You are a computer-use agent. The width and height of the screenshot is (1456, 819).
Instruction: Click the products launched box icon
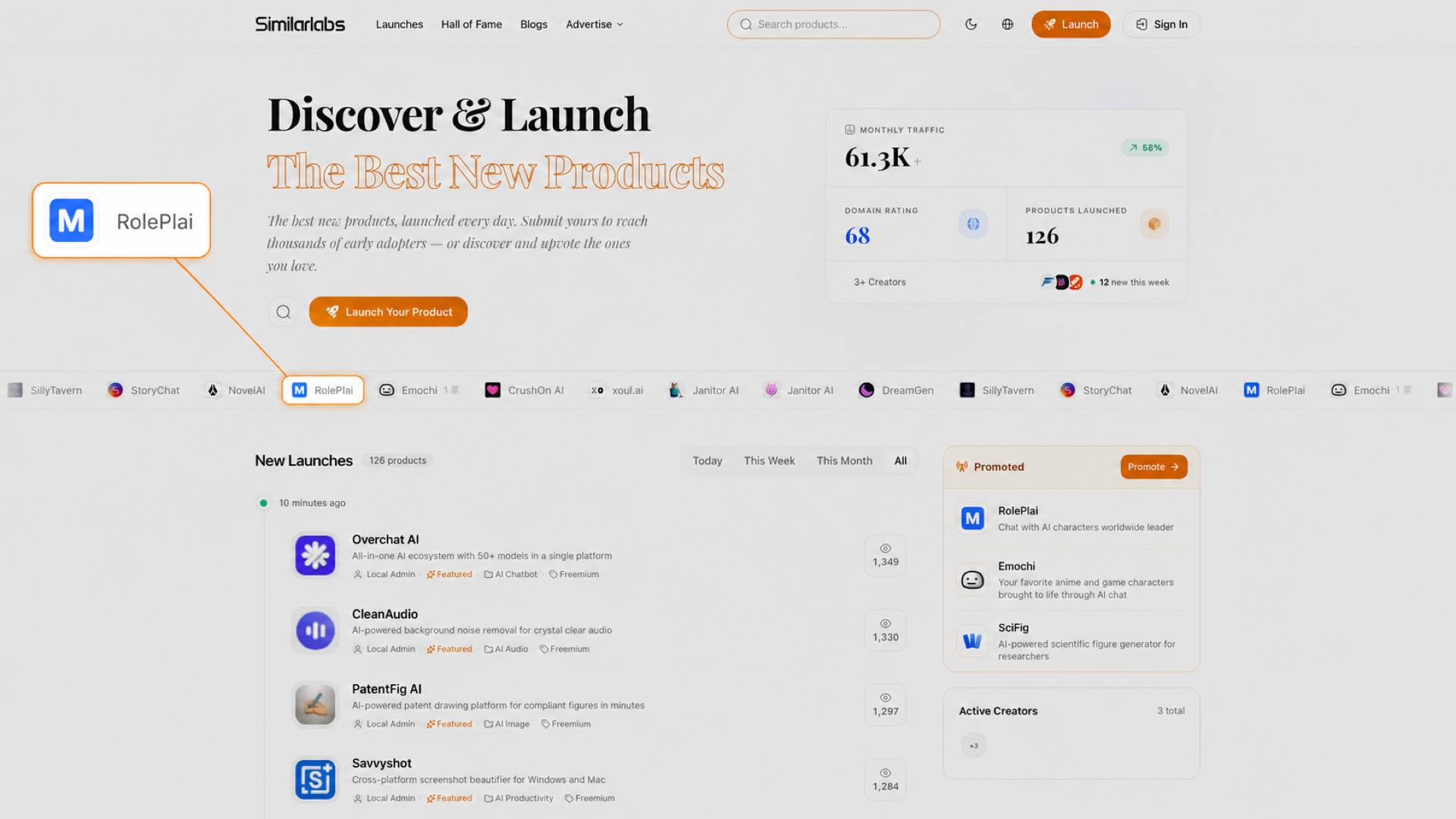1154,224
